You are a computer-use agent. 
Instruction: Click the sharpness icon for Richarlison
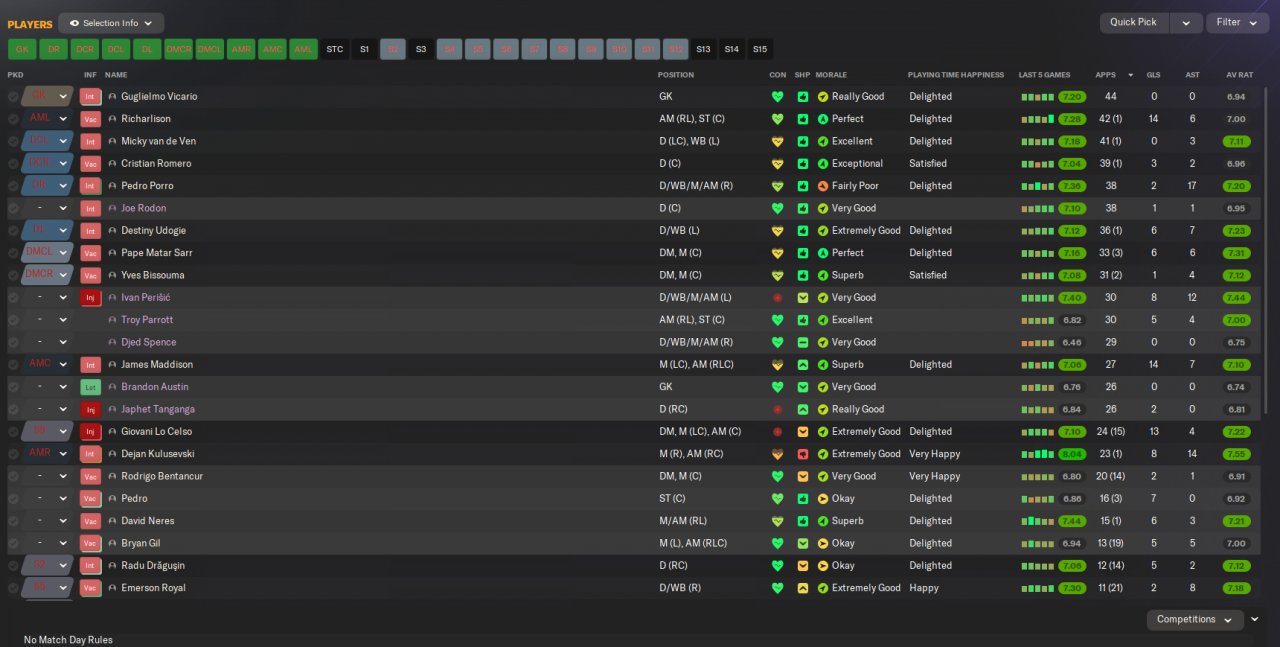pos(802,119)
